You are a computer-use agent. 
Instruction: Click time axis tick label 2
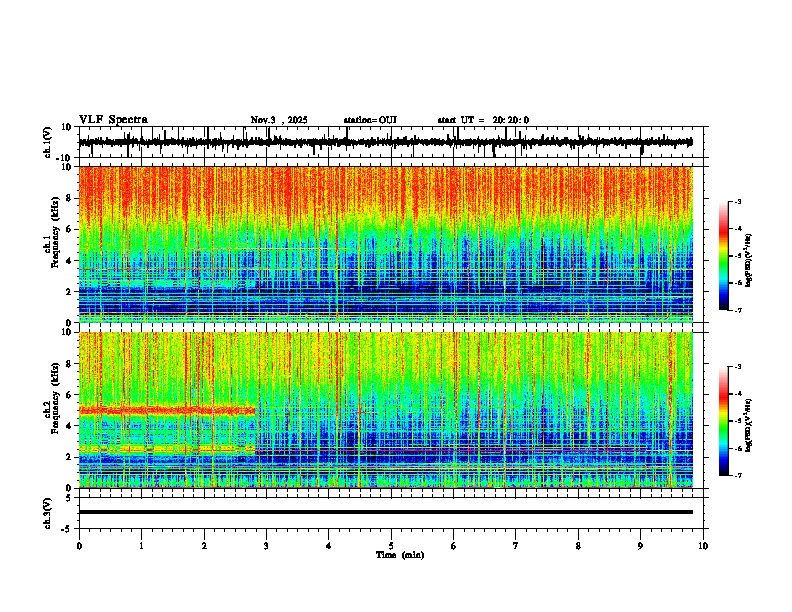tap(204, 546)
